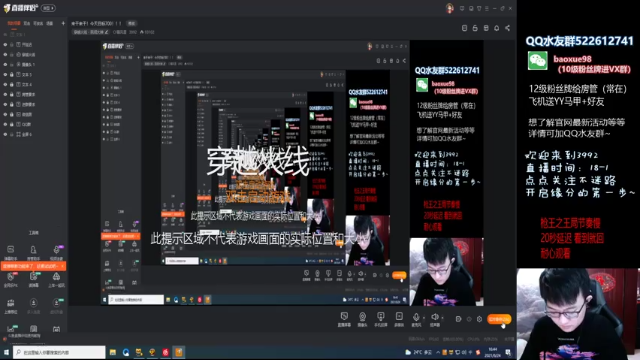Select the 文本 5 source row
The height and width of the screenshot is (360, 640).
tap(34, 74)
